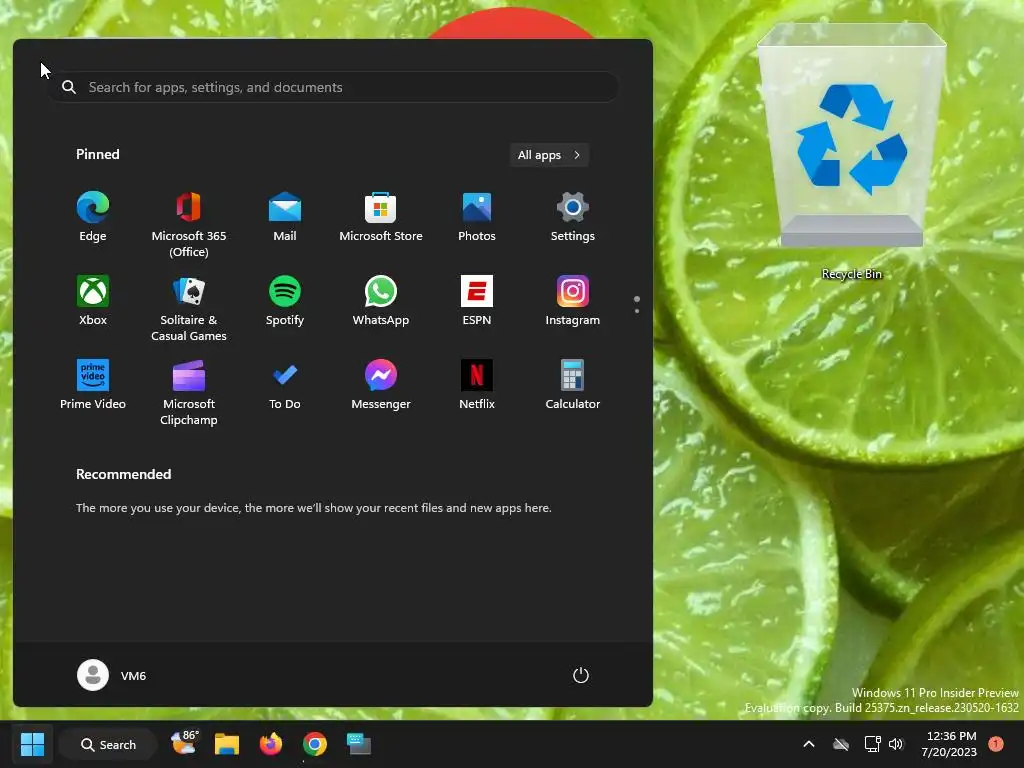Launch the Photos app
Viewport: 1024px width, 768px height.
click(477, 217)
